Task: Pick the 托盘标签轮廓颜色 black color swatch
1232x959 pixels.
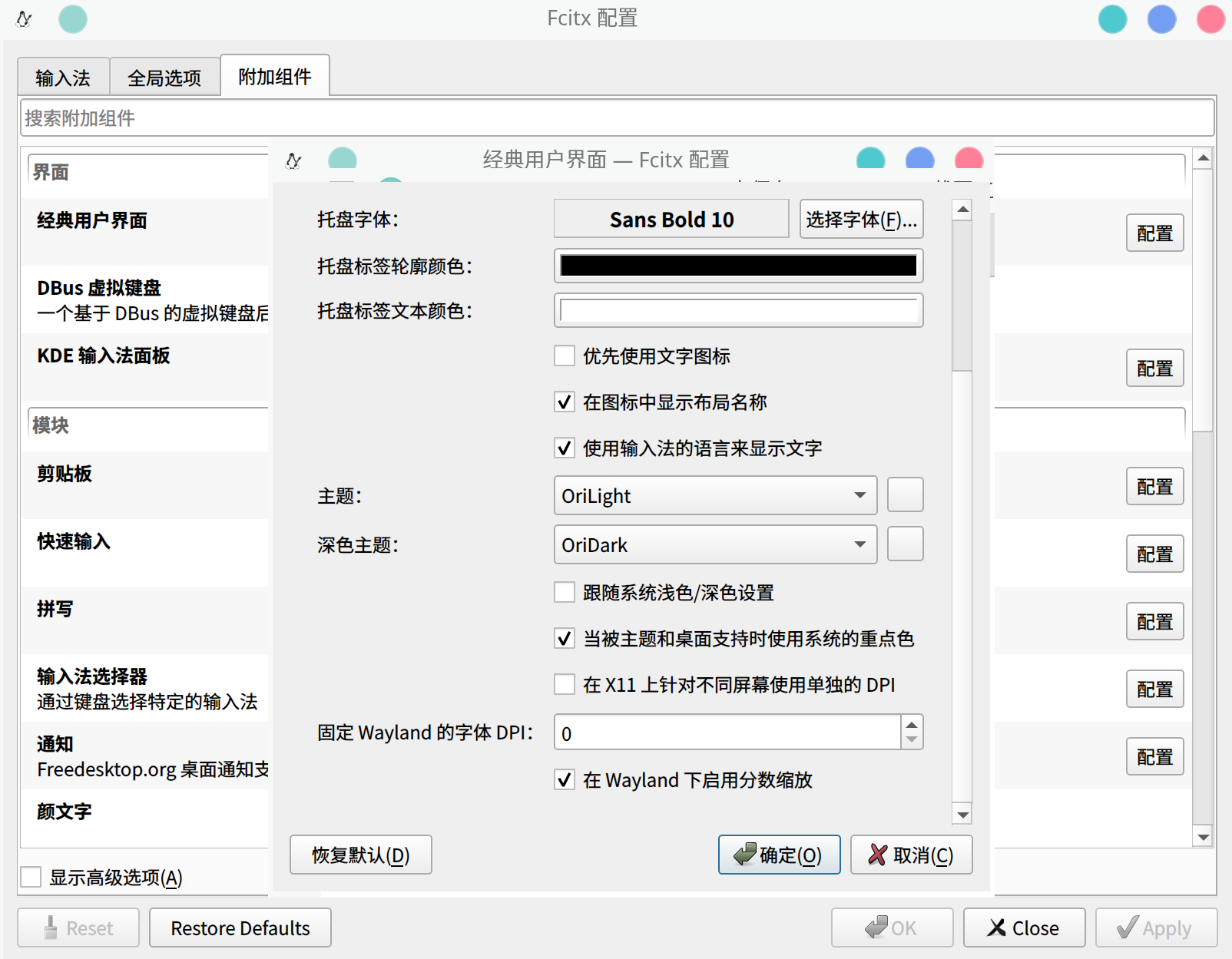Action: pos(738,266)
